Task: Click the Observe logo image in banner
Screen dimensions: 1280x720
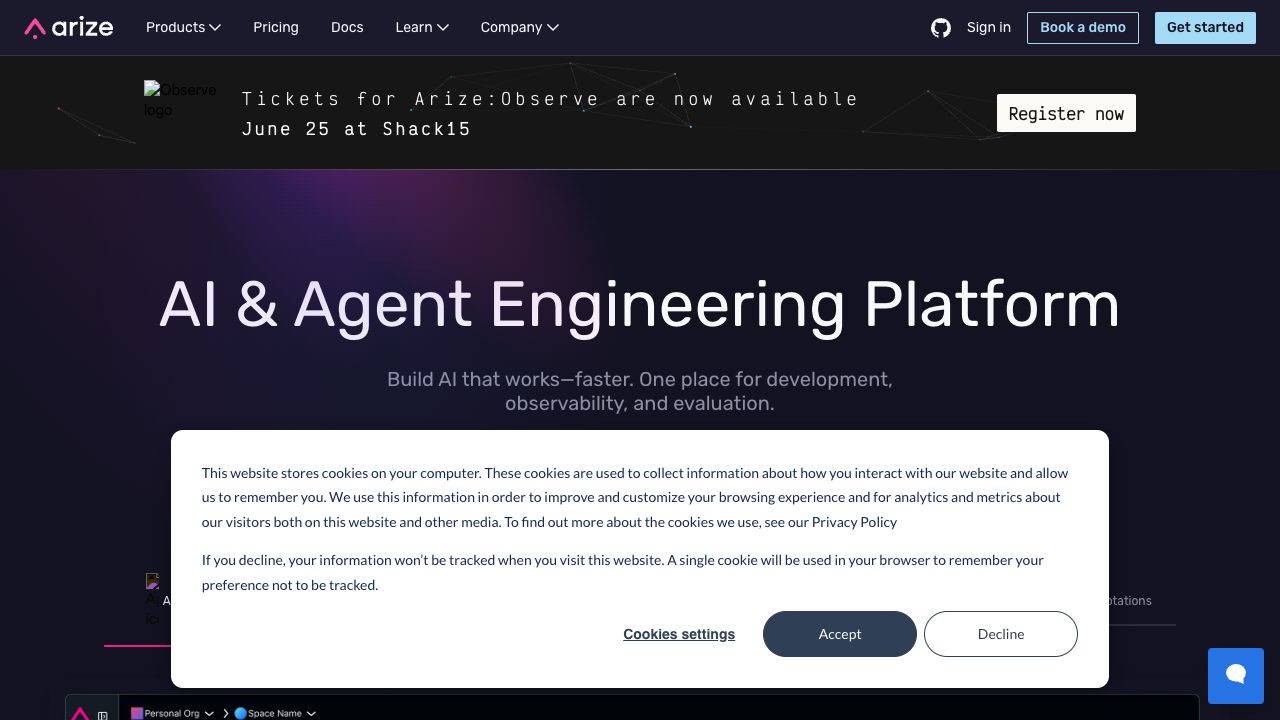Action: [180, 100]
